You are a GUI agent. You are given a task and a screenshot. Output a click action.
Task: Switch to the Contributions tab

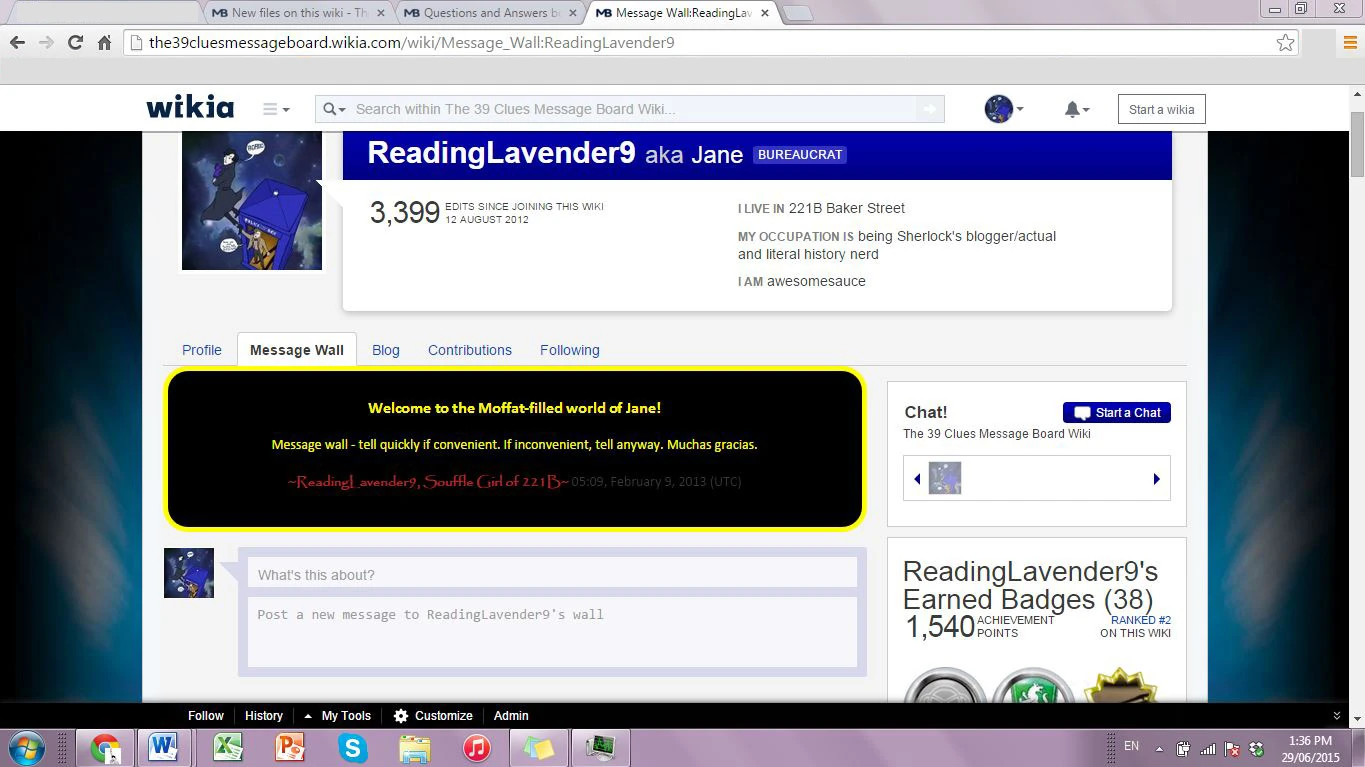469,350
